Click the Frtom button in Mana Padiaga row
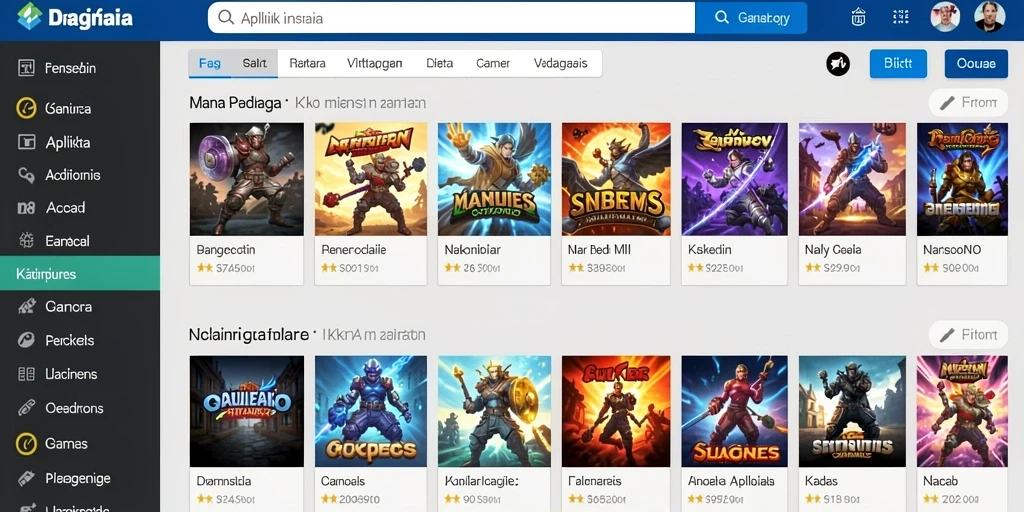This screenshot has width=1024, height=512. click(x=968, y=103)
